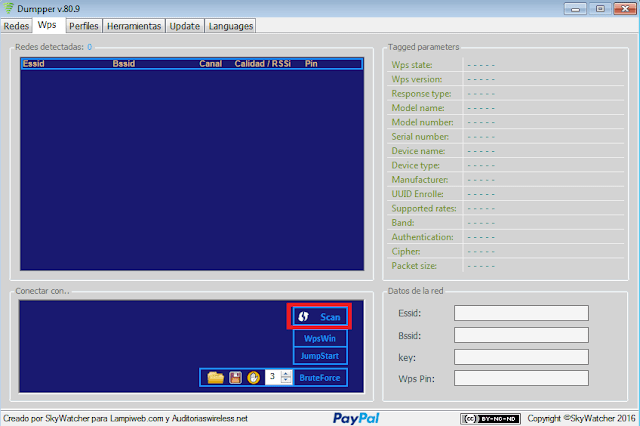Focus the Bssid input field
This screenshot has width=640, height=426.
pos(521,335)
